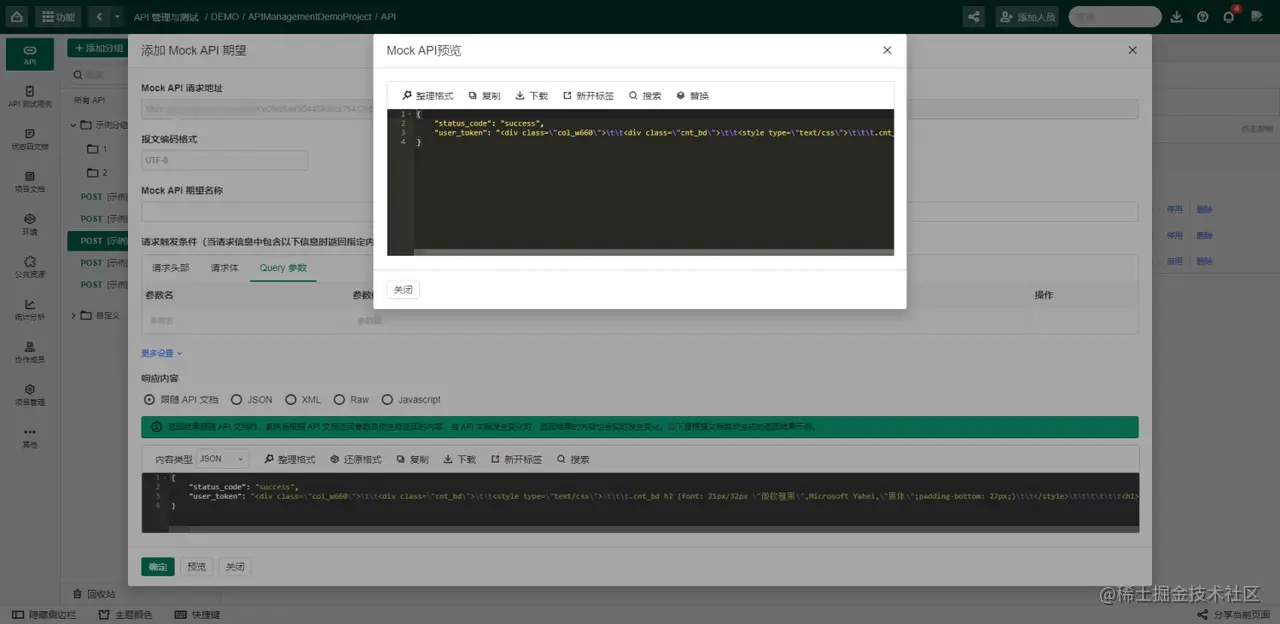Viewport: 1280px width, 624px height.
Task: Open the 功能 apps grid menu
Action: 59,16
